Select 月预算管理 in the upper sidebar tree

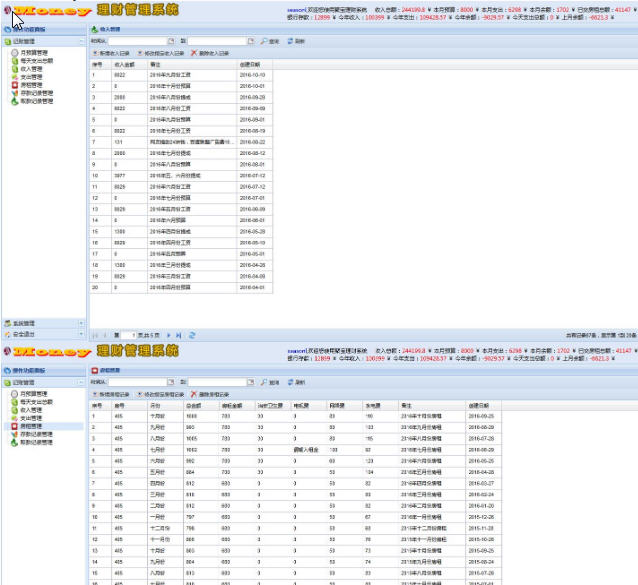click(34, 52)
